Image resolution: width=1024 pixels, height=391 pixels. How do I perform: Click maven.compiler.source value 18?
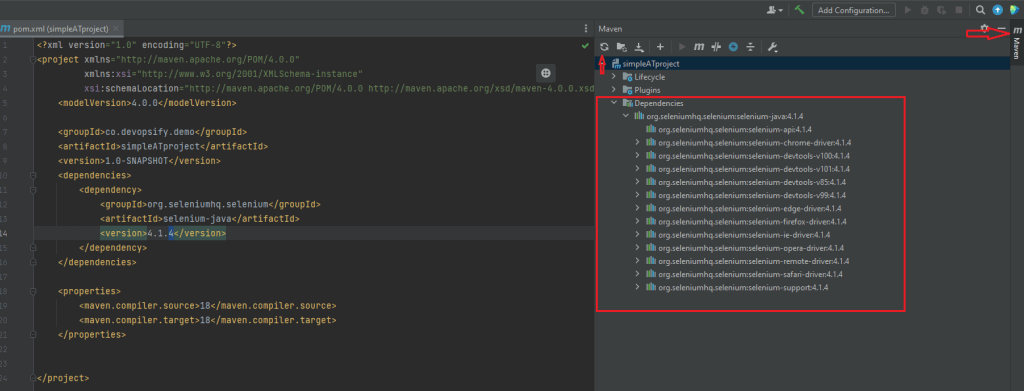[205, 305]
